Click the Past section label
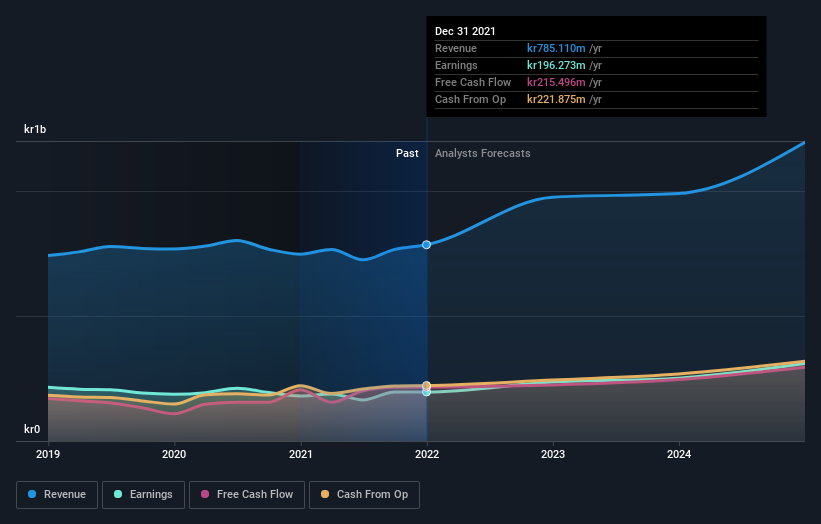The width and height of the screenshot is (821, 524). 407,153
